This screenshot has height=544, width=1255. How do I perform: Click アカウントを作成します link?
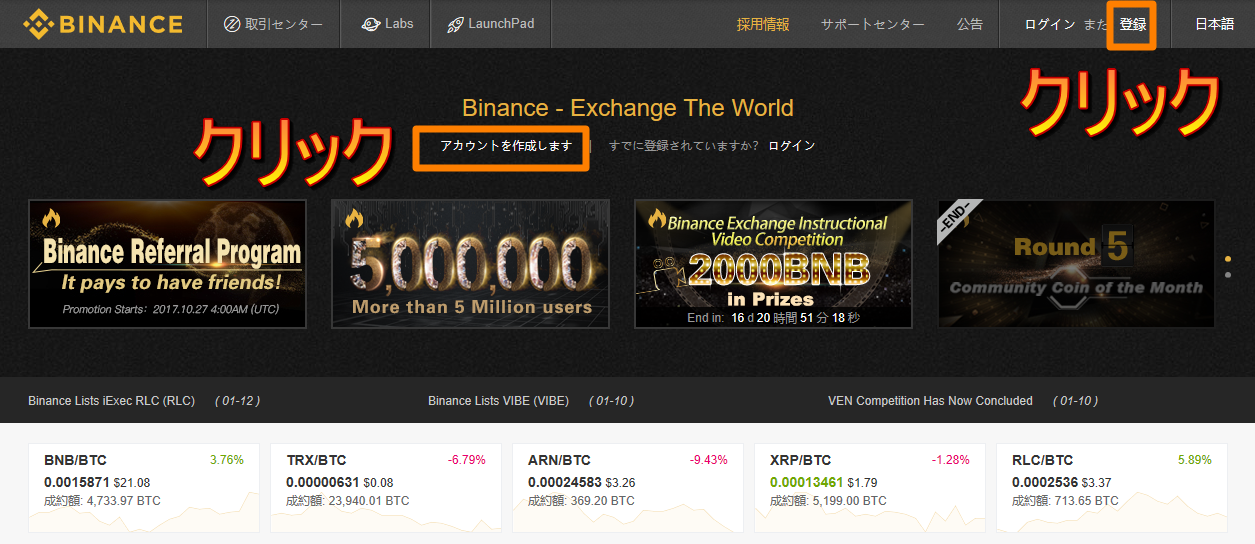pyautogui.click(x=506, y=146)
